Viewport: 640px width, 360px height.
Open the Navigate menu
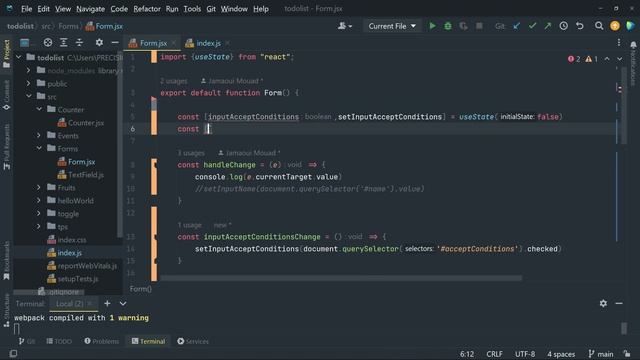90,9
